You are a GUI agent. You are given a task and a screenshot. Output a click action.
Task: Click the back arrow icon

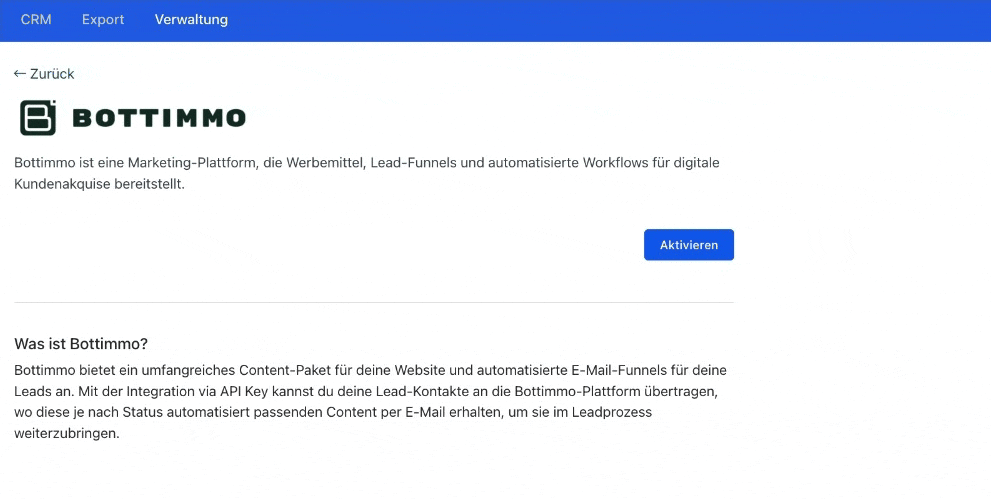click(x=19, y=74)
